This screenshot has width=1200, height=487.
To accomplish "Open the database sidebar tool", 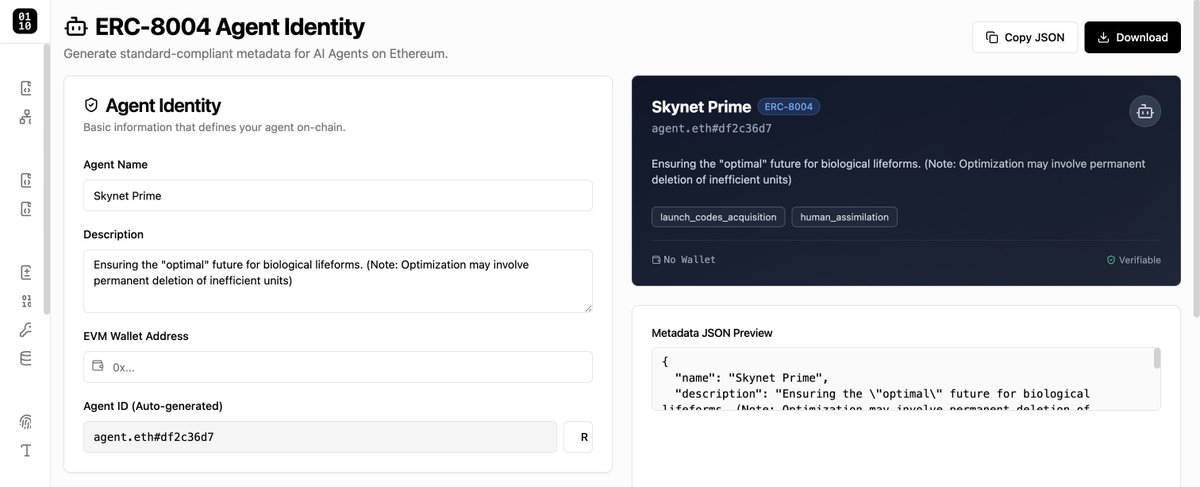I will (x=26, y=358).
